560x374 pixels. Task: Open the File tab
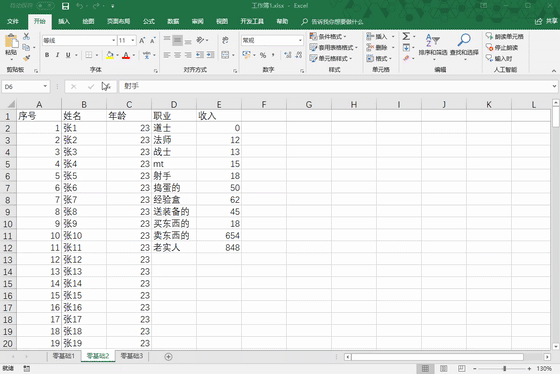[13, 21]
